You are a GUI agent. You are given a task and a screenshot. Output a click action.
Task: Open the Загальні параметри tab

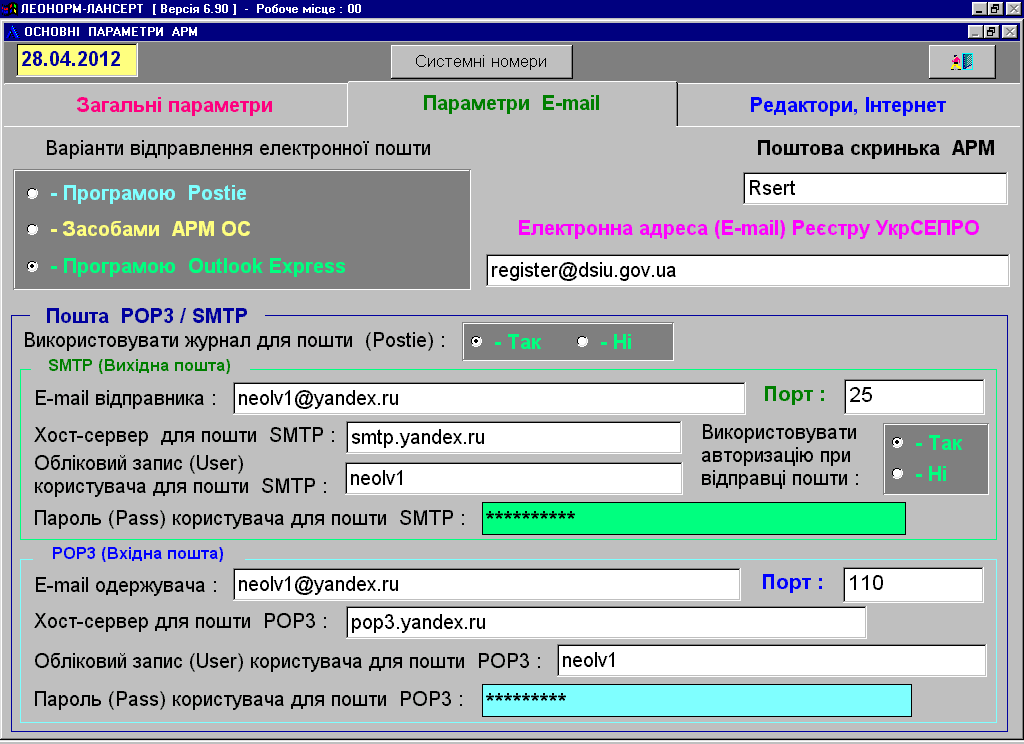[175, 105]
